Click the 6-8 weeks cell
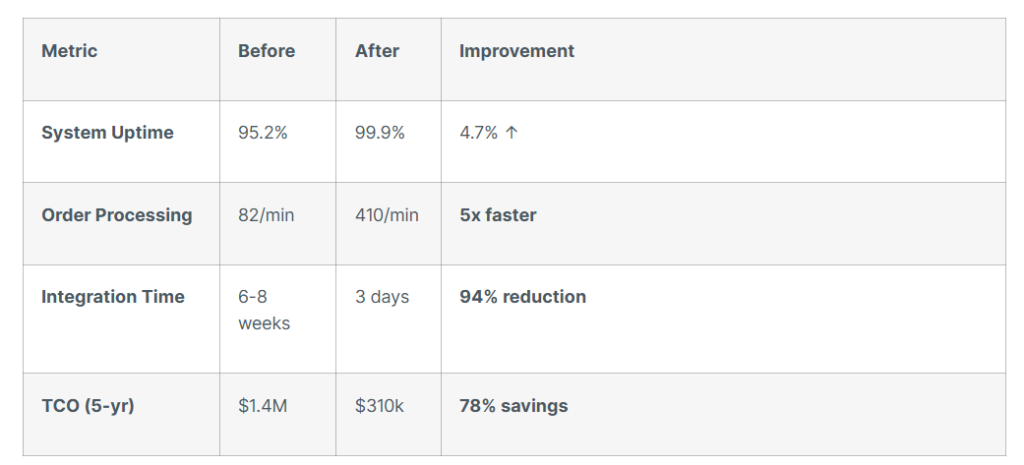This screenshot has height=465, width=1024. click(x=264, y=310)
